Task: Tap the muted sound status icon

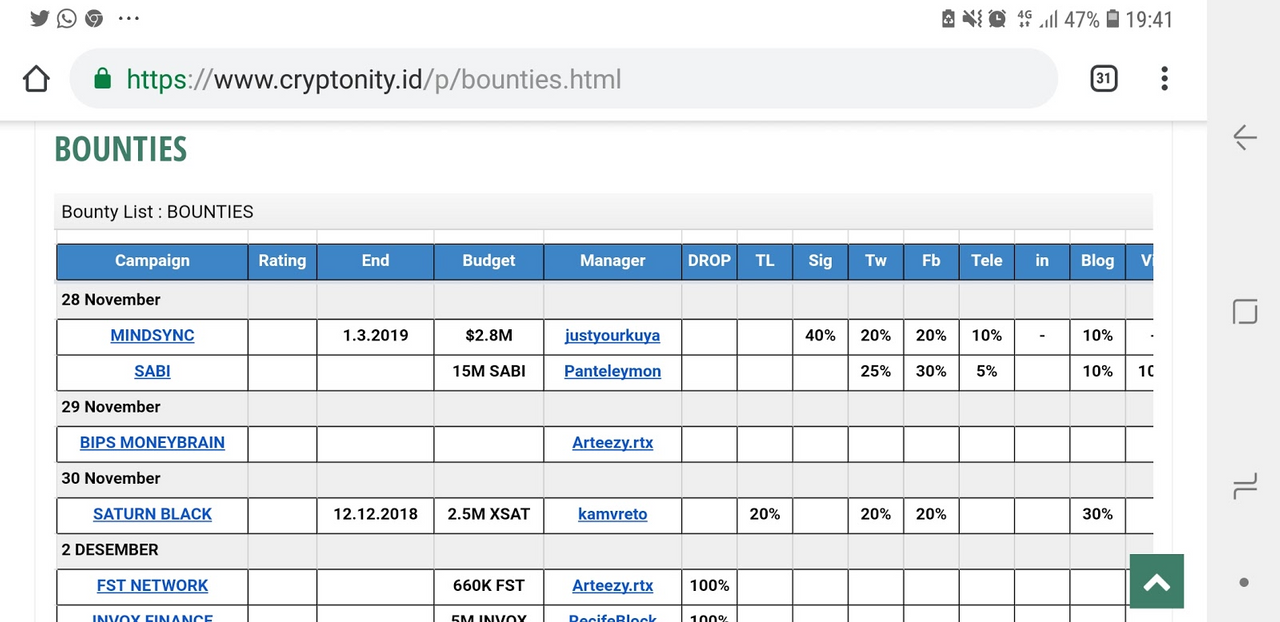Action: click(x=972, y=19)
